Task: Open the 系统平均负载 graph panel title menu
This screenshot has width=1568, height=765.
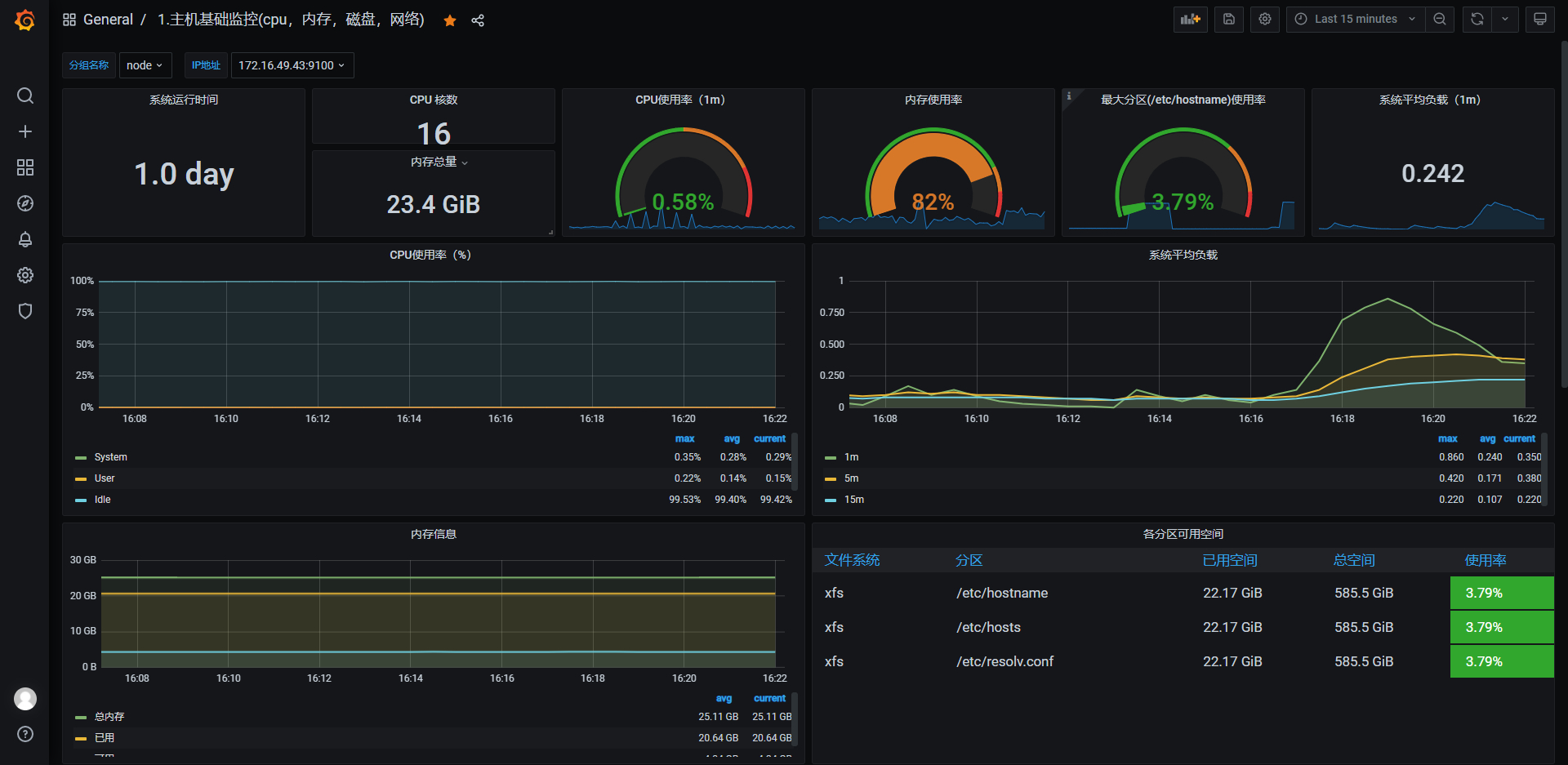Action: pos(1183,255)
